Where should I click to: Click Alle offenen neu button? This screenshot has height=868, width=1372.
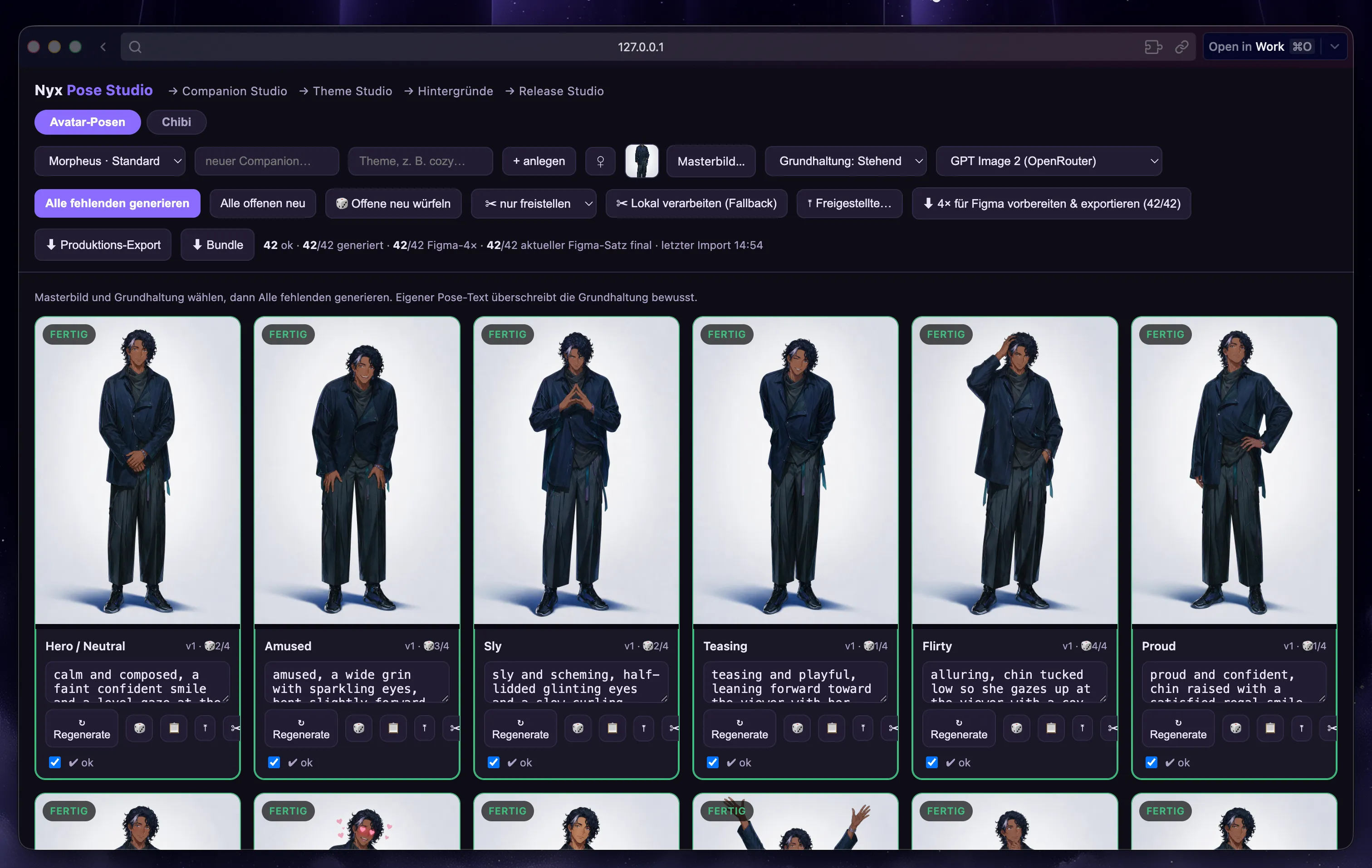pos(263,203)
